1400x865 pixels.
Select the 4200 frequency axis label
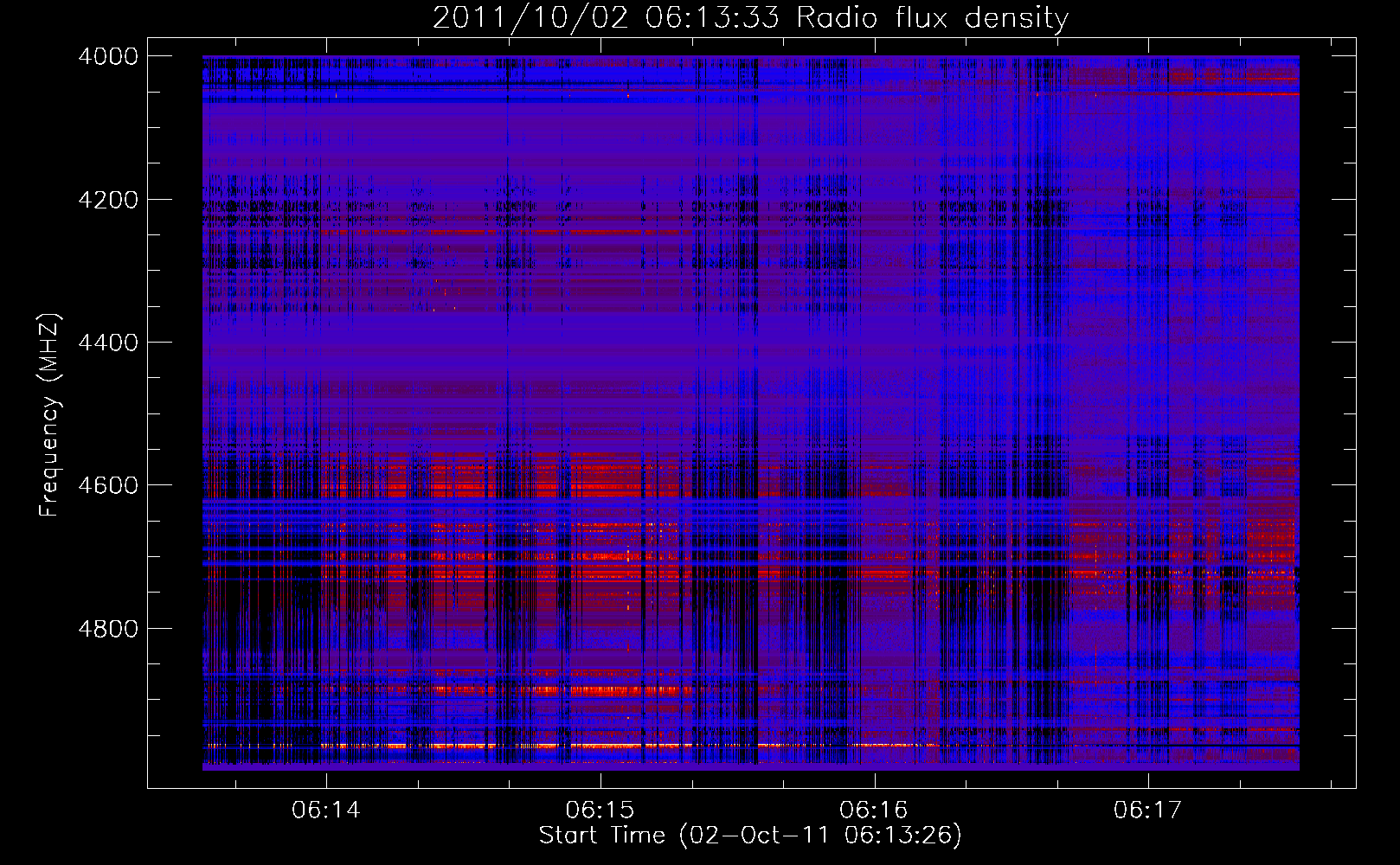[x=108, y=200]
